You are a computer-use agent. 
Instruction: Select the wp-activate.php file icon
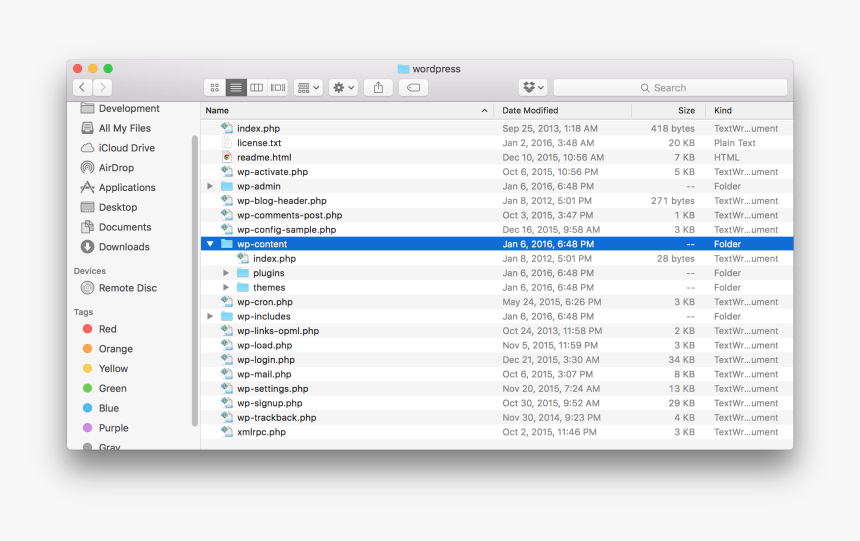(227, 171)
